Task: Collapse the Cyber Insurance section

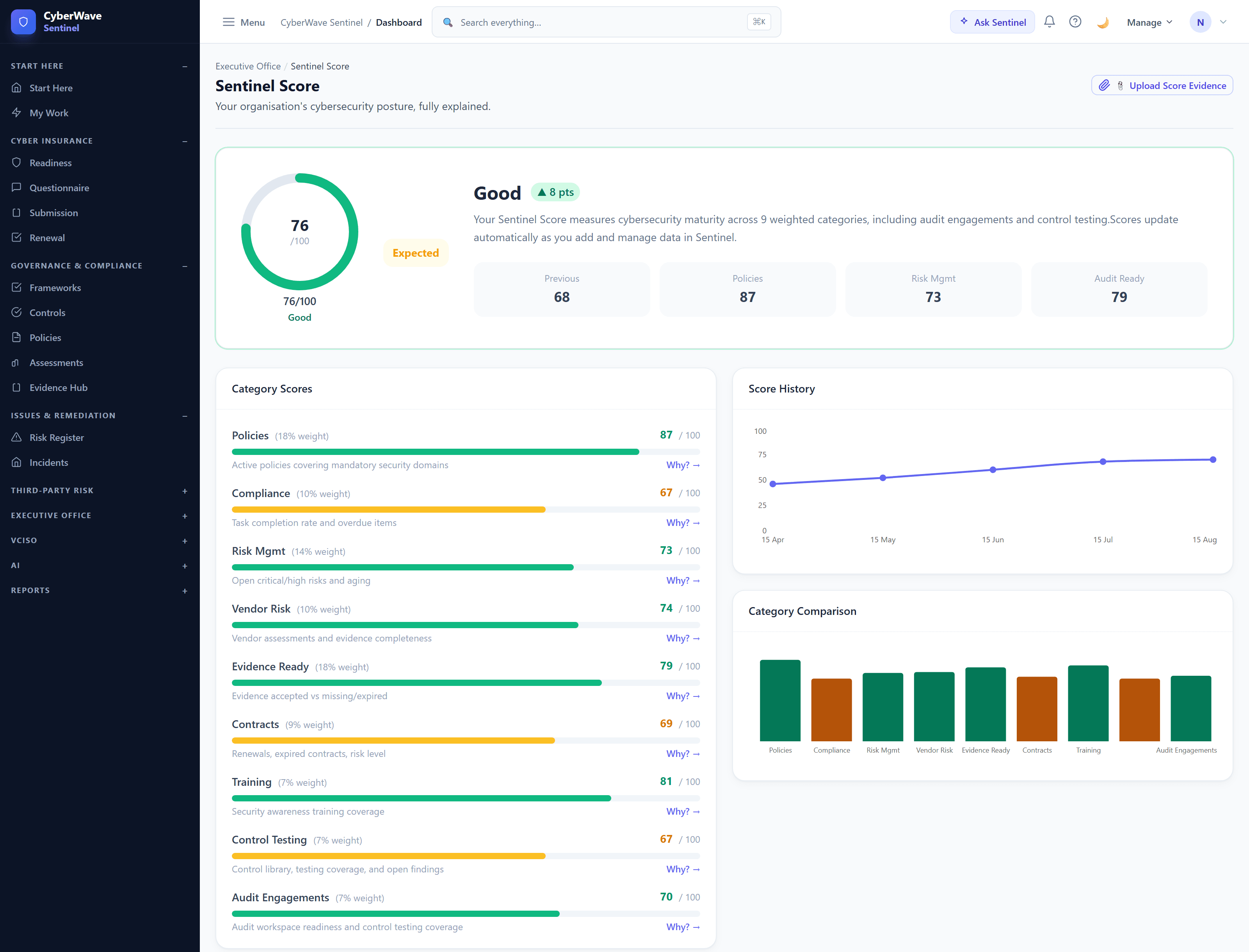Action: 185,141
